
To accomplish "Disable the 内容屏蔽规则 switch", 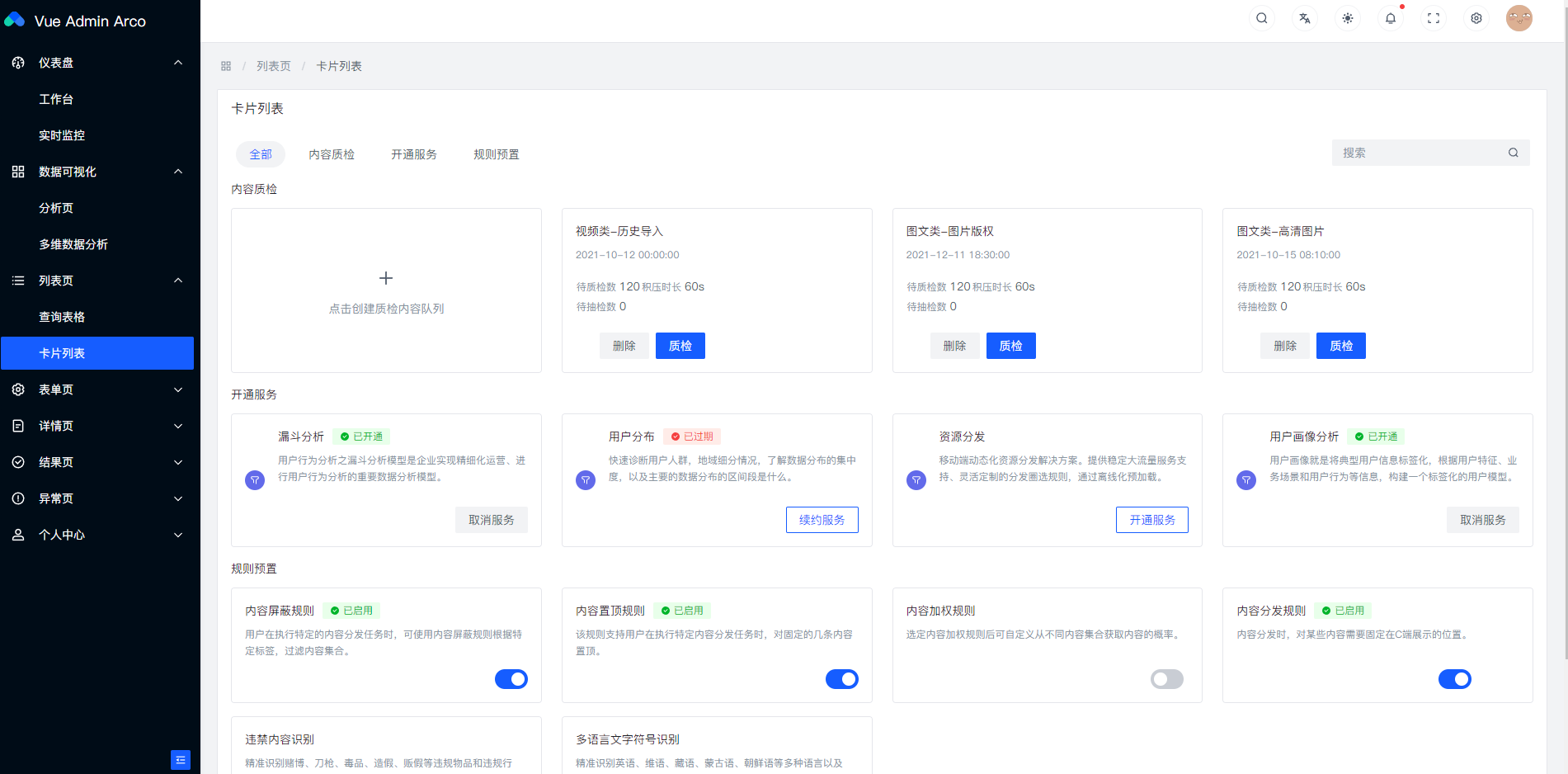I will click(511, 679).
